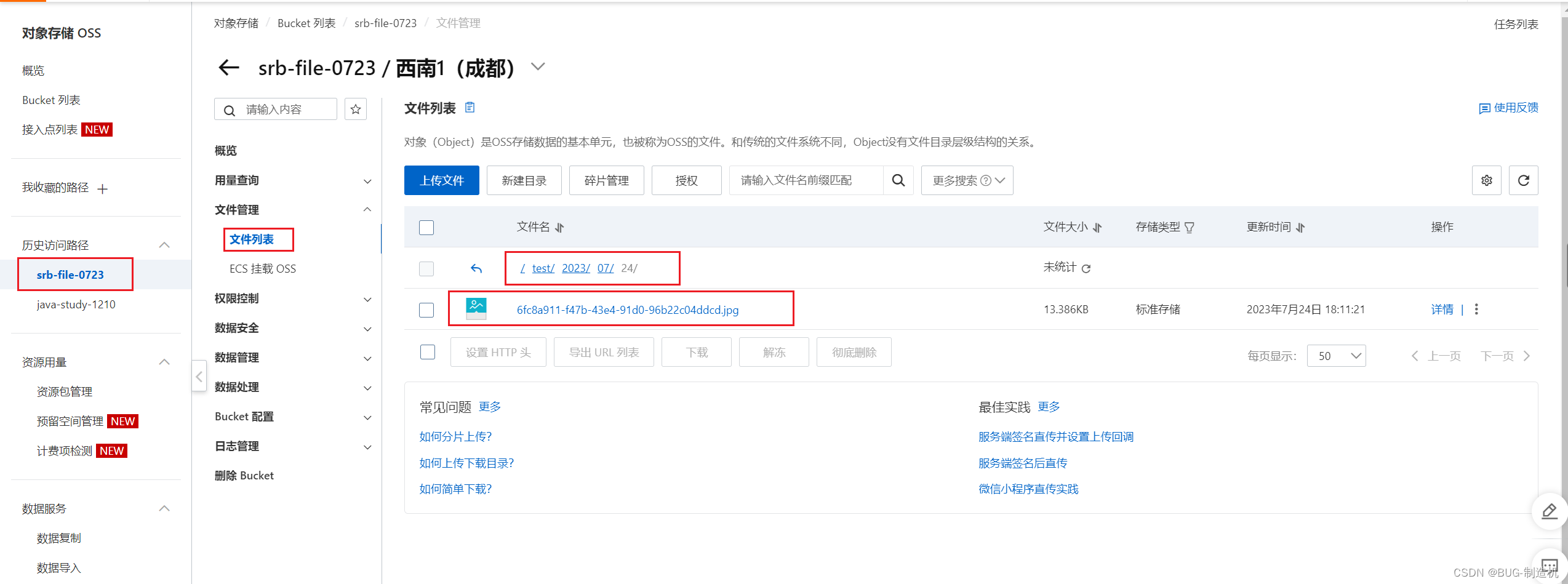Expand the 日志管理 menu section

click(x=367, y=447)
